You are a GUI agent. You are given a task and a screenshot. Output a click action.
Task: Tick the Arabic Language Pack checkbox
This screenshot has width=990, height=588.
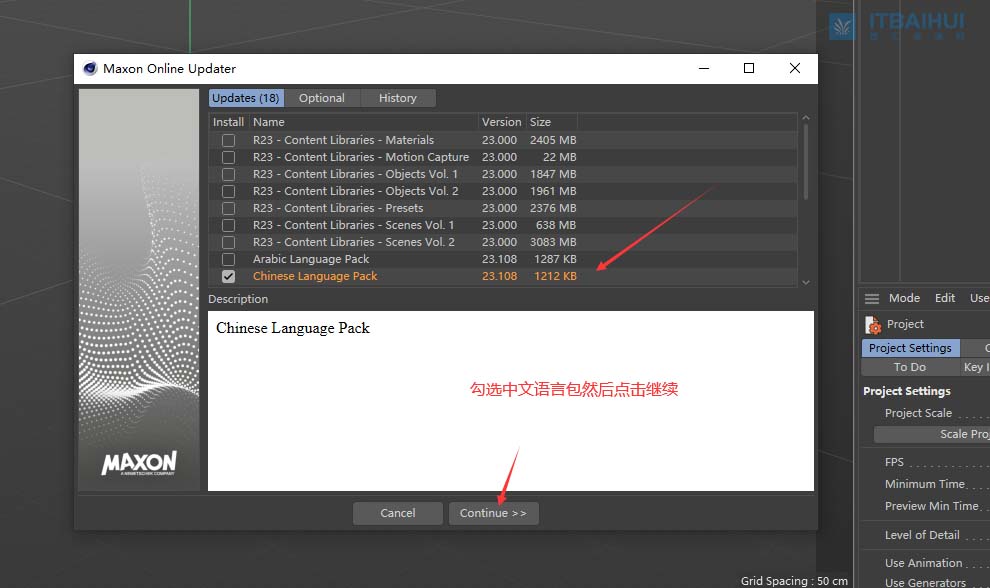[x=229, y=260]
